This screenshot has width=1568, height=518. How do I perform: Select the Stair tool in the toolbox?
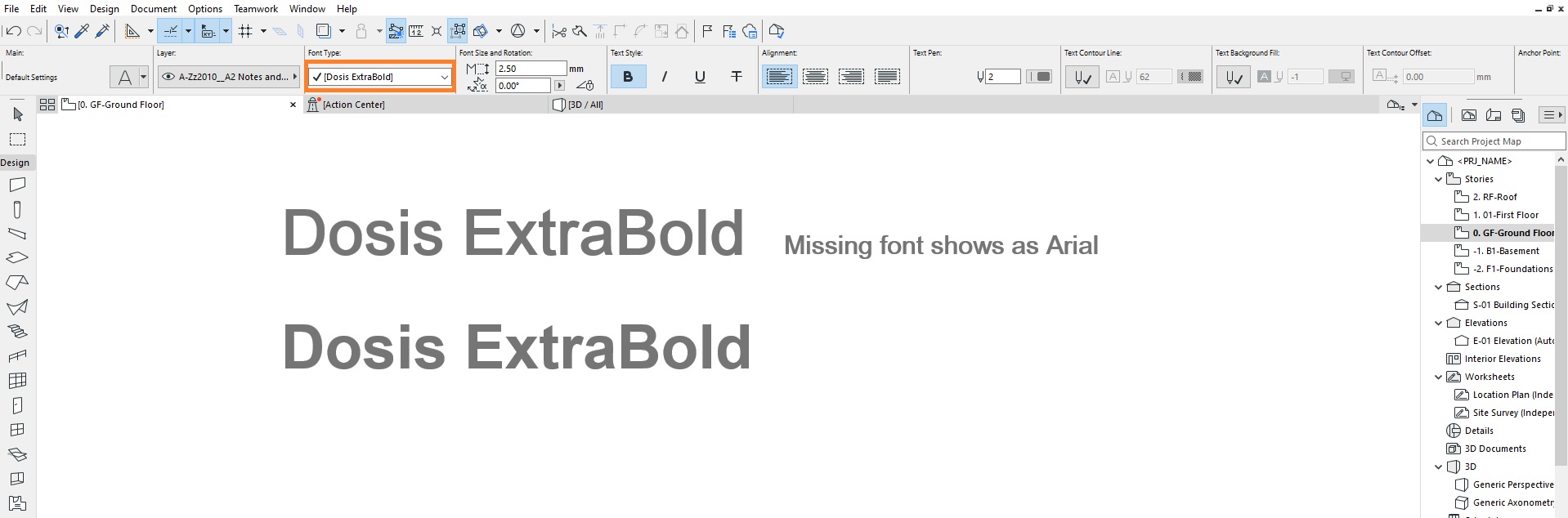pyautogui.click(x=17, y=331)
